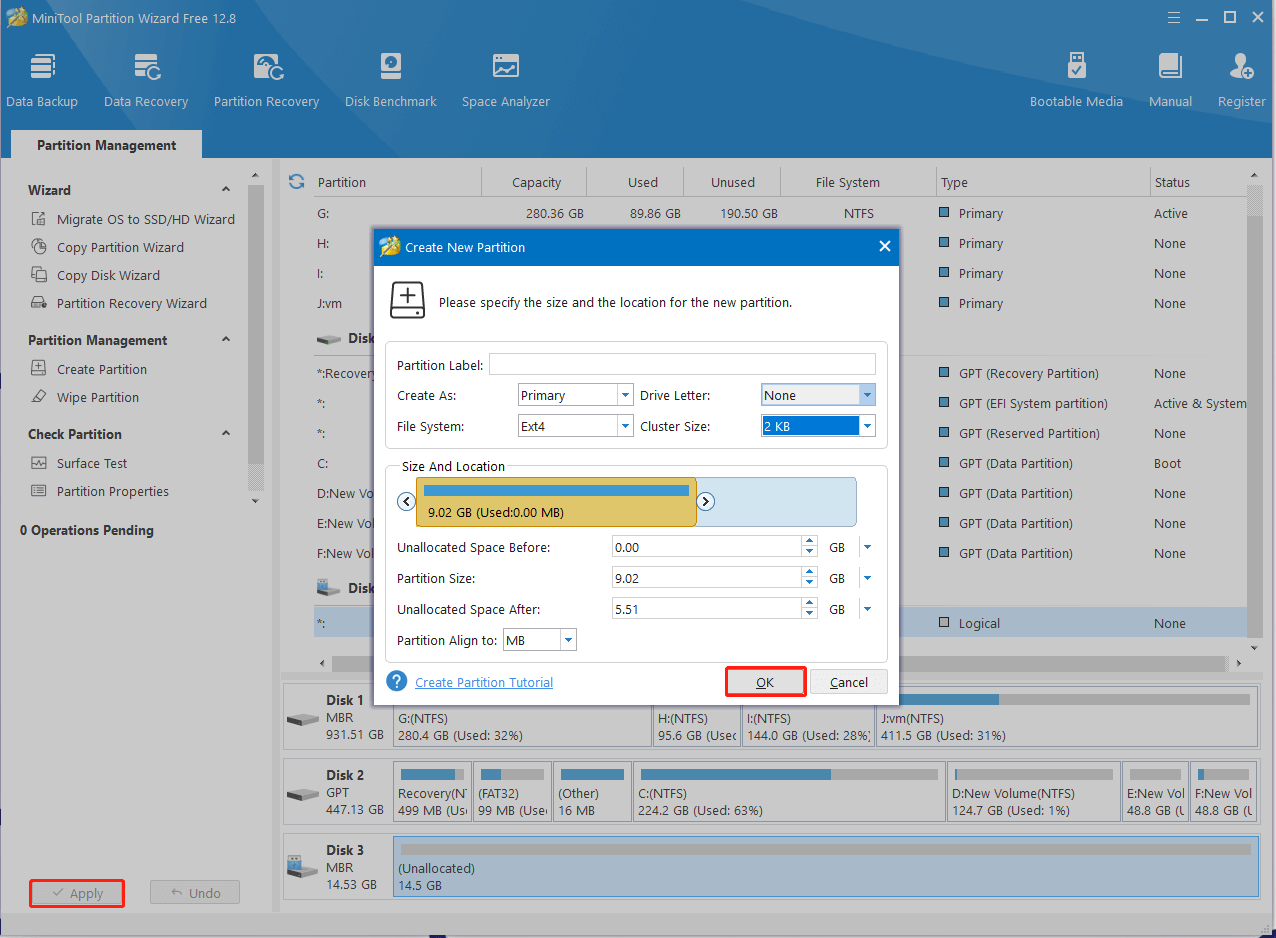Image resolution: width=1276 pixels, height=938 pixels.
Task: Click Unallocated Space After value field
Action: coord(706,609)
